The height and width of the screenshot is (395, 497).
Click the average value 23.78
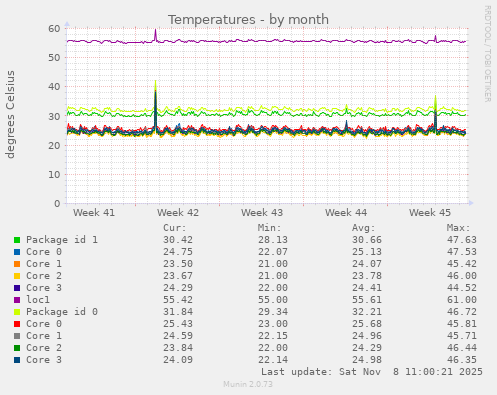367,276
